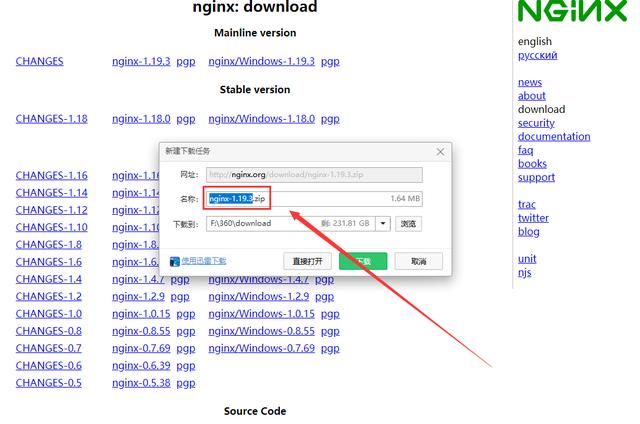Open nginx/Windows-1.19.3 download link
The image size is (640, 424).
(262, 61)
